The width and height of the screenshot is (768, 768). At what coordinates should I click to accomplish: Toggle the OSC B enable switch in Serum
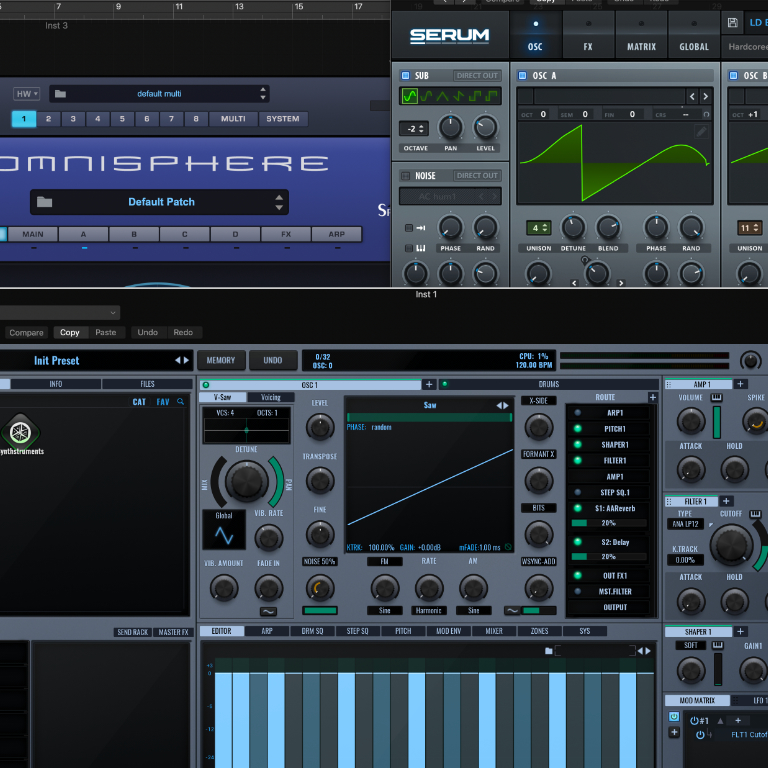point(733,75)
